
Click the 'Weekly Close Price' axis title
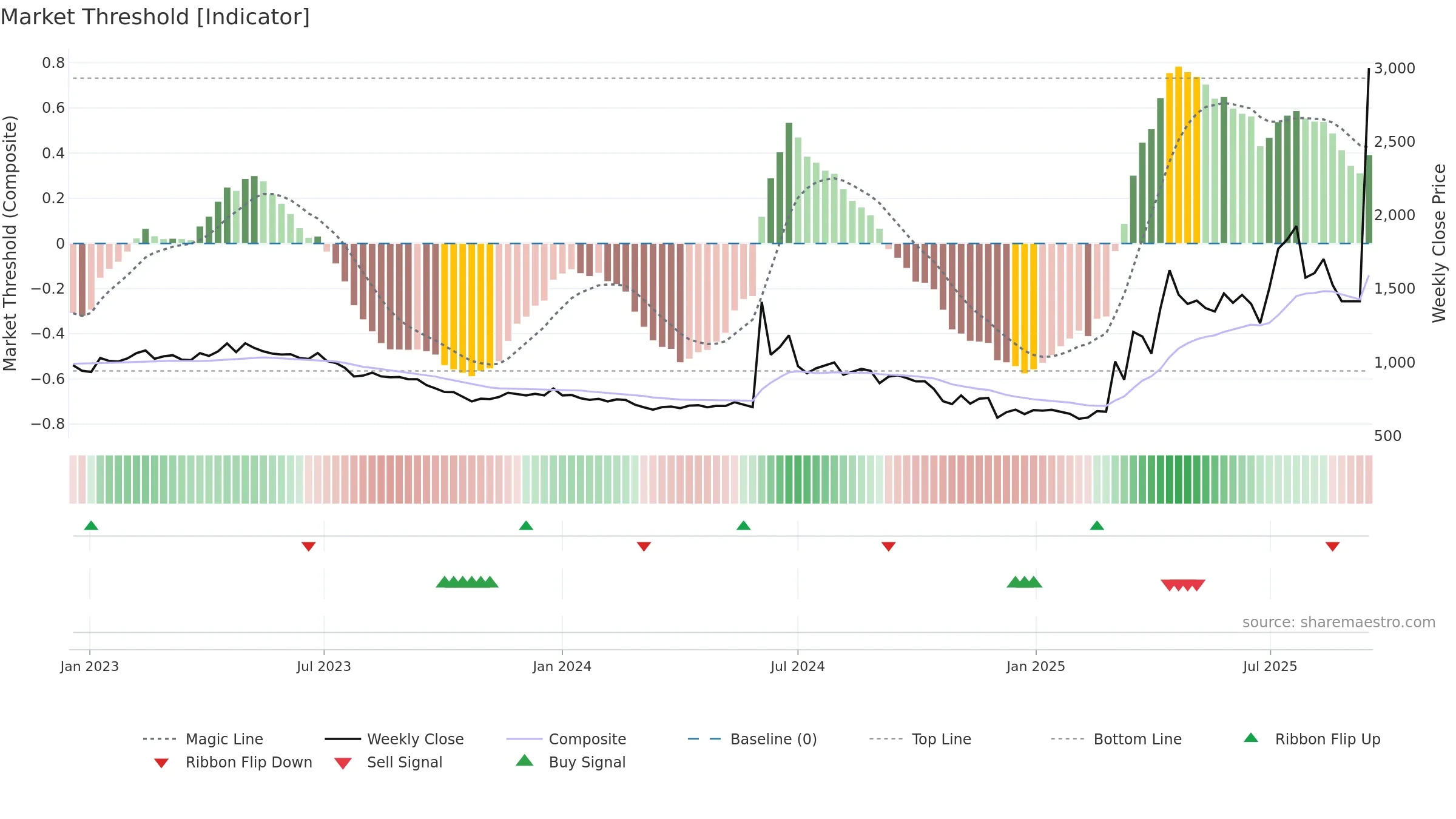[1439, 243]
